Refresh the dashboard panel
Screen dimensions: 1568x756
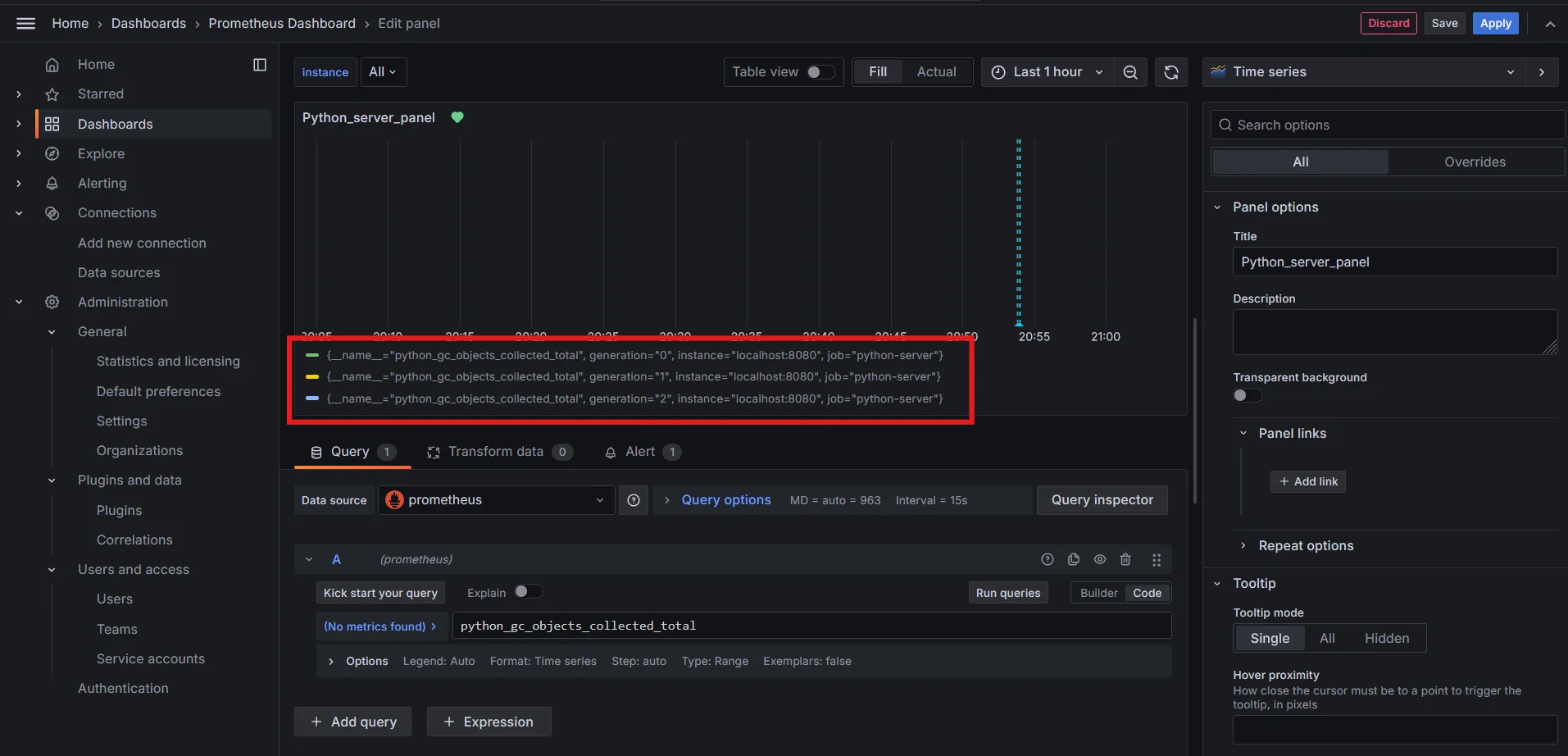[1171, 72]
